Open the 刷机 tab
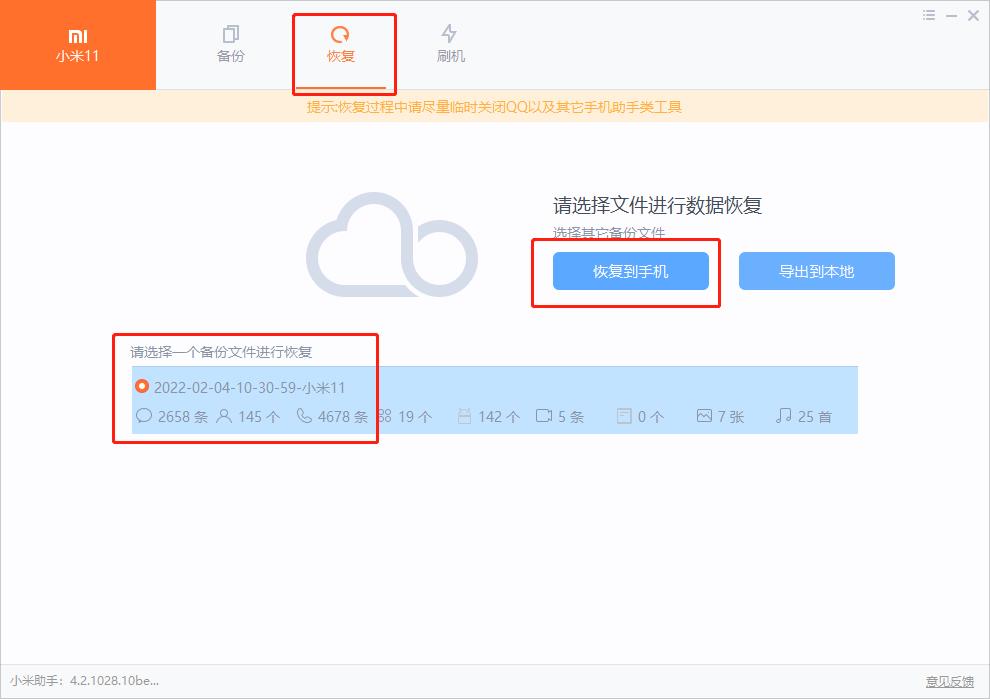The image size is (990, 699). [450, 45]
